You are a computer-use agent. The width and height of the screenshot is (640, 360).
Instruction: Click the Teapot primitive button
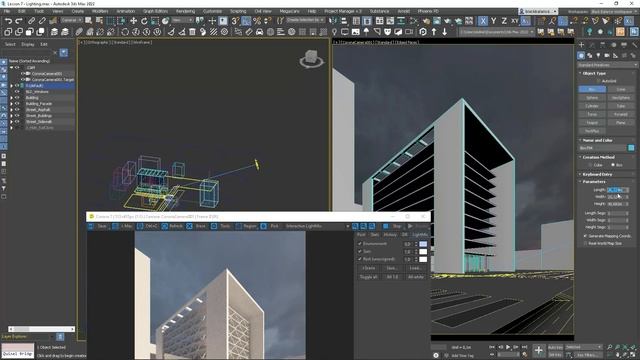tap(592, 122)
